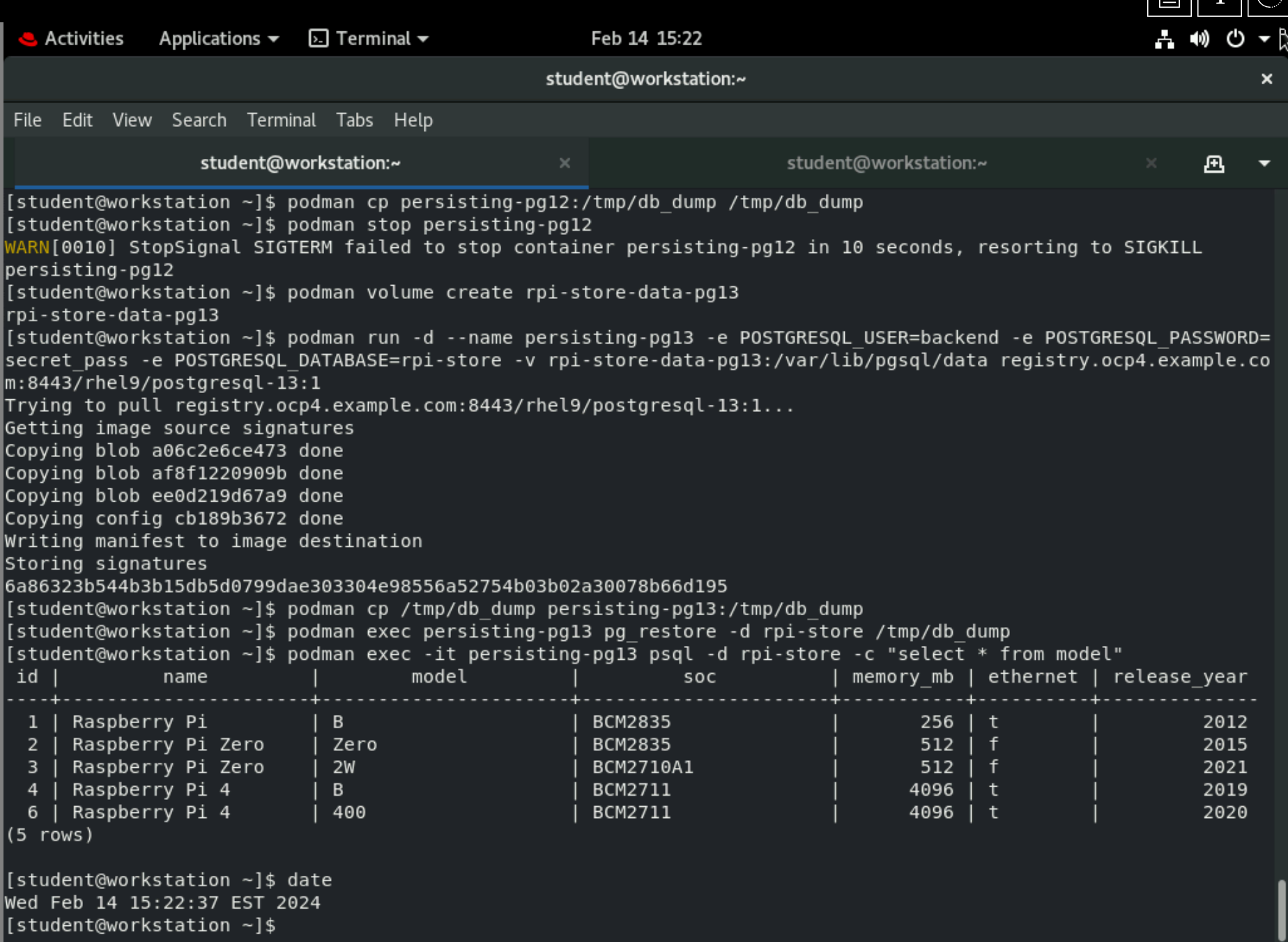Open the tab list dropdown arrow
The image size is (1288, 942).
coord(1264,163)
